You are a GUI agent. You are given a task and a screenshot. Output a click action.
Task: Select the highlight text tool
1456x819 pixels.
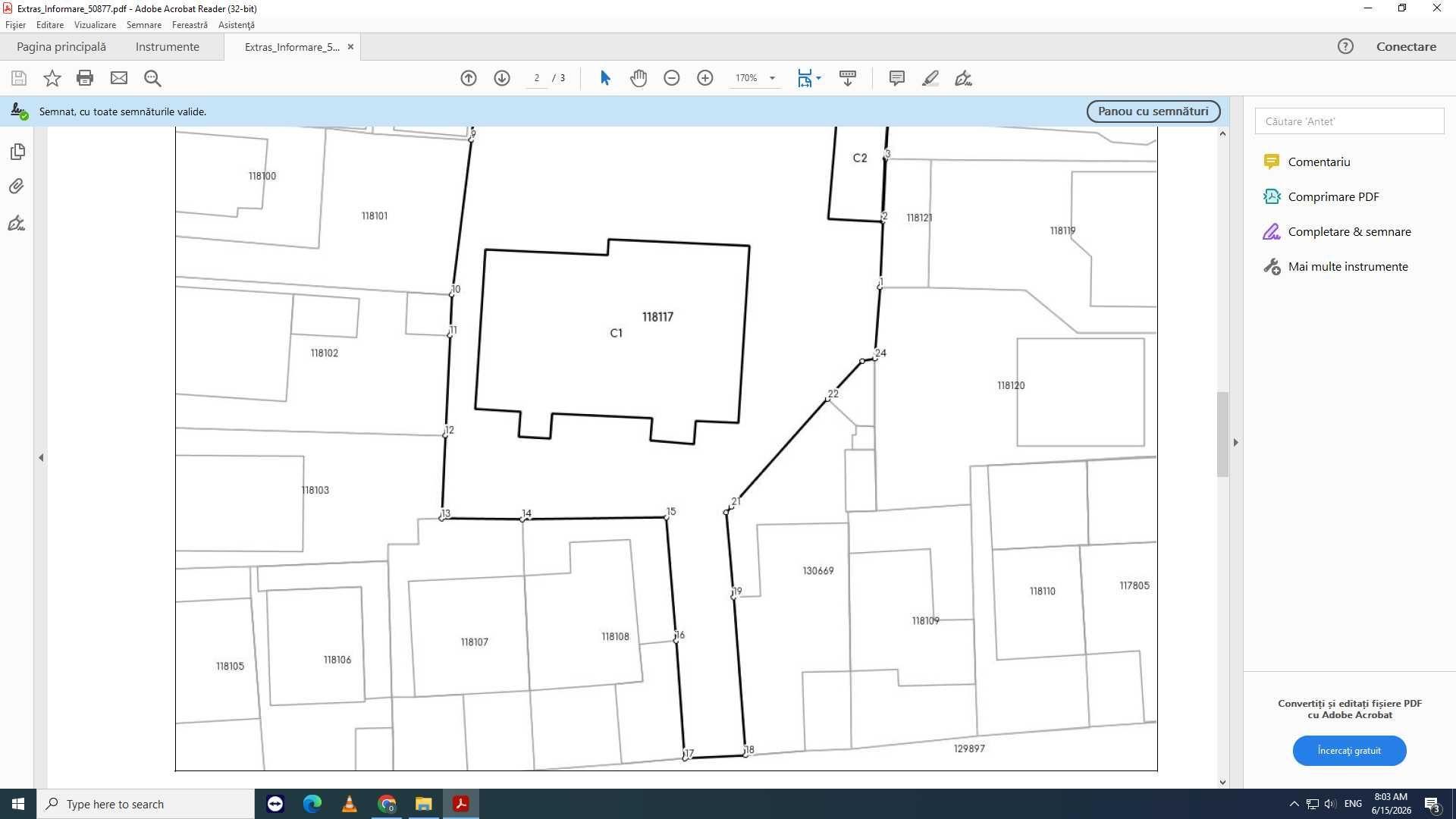coord(930,78)
